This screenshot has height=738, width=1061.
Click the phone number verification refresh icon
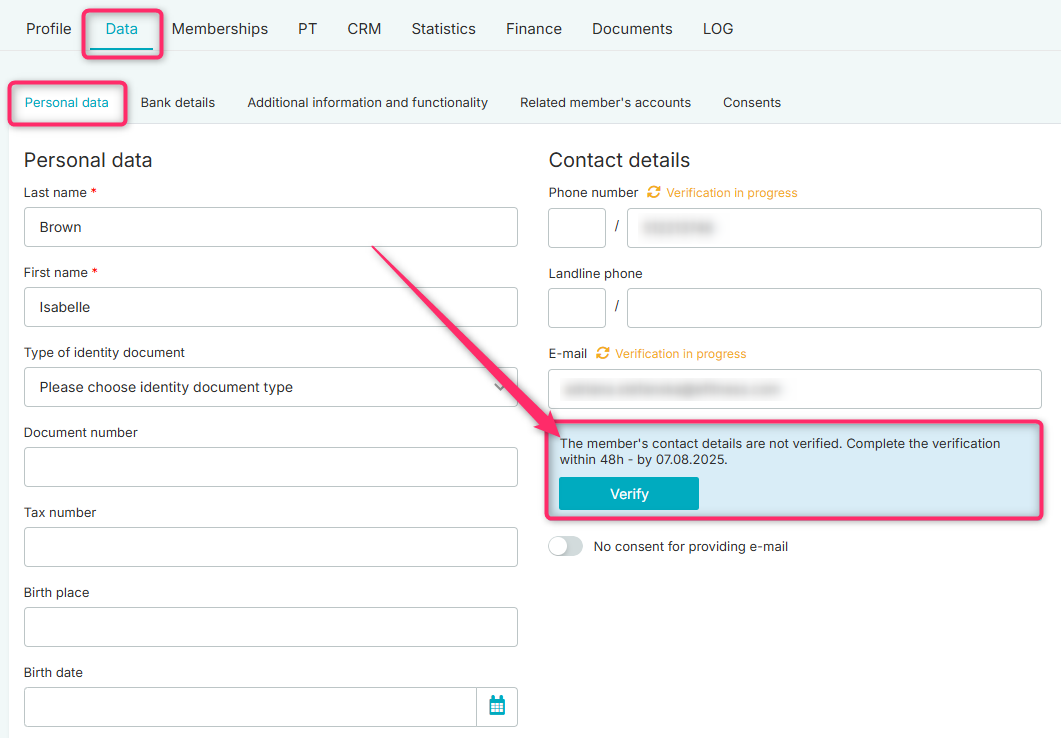click(x=654, y=192)
